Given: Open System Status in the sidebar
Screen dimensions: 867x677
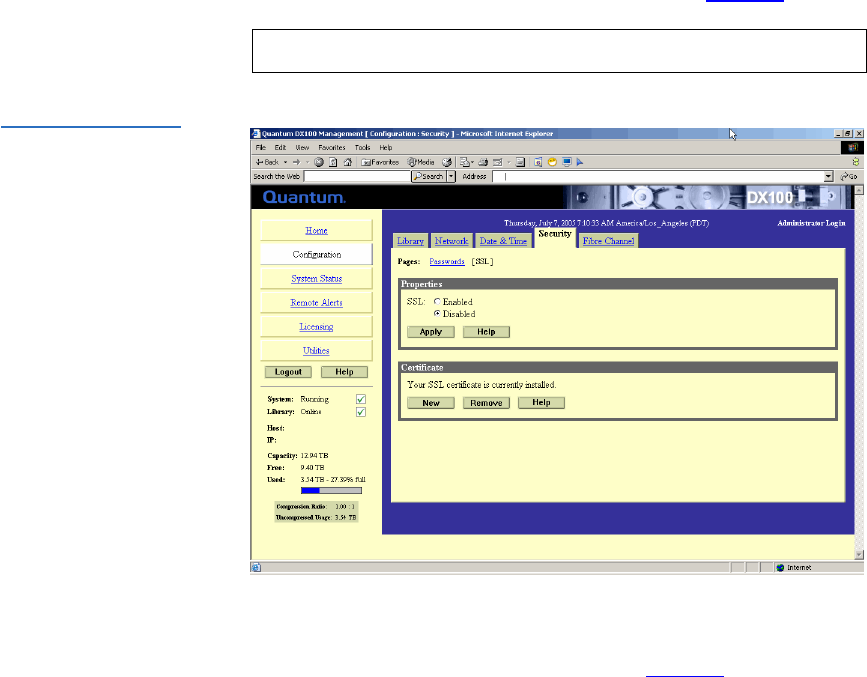Looking at the screenshot, I should 316,279.
